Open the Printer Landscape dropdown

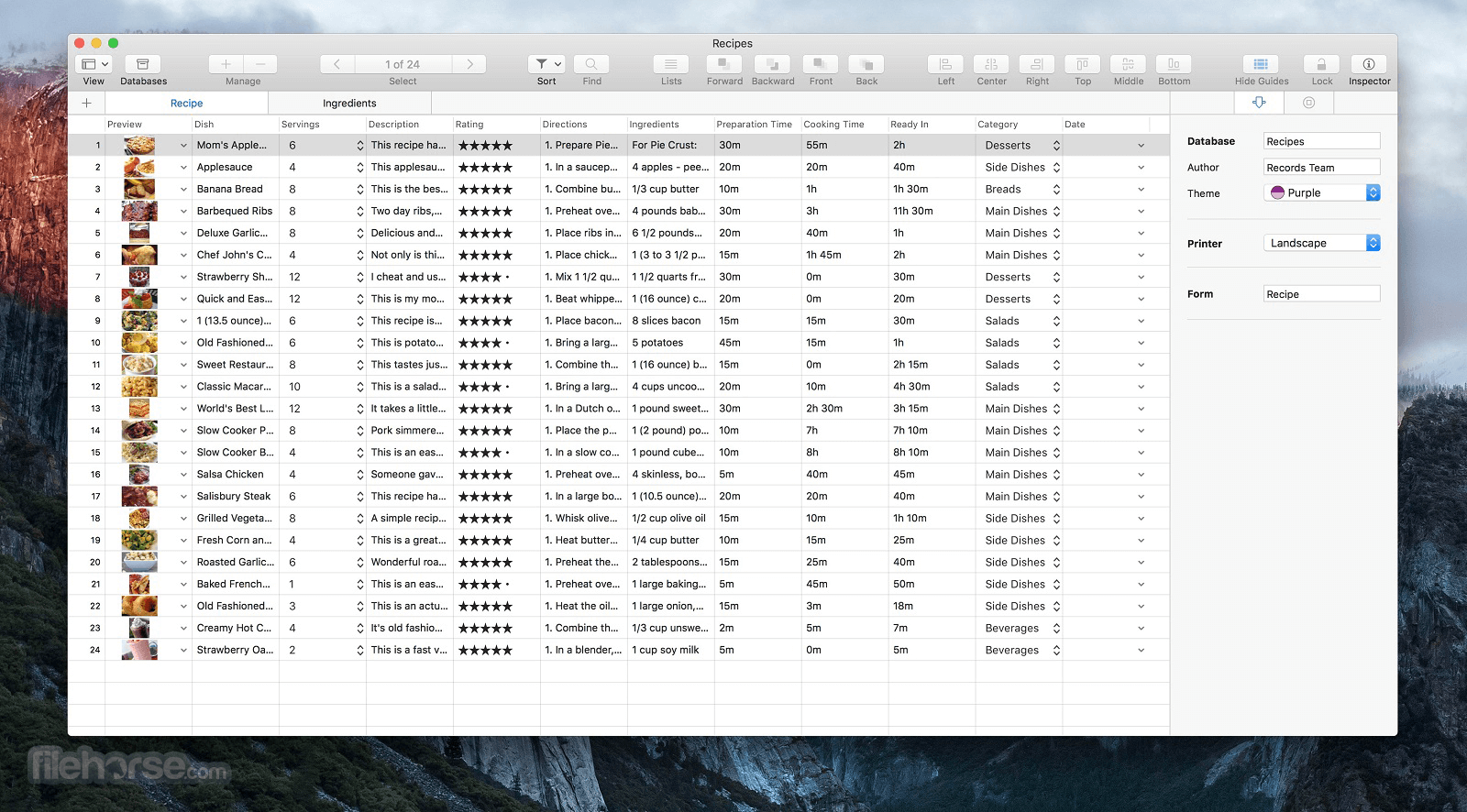[x=1321, y=243]
